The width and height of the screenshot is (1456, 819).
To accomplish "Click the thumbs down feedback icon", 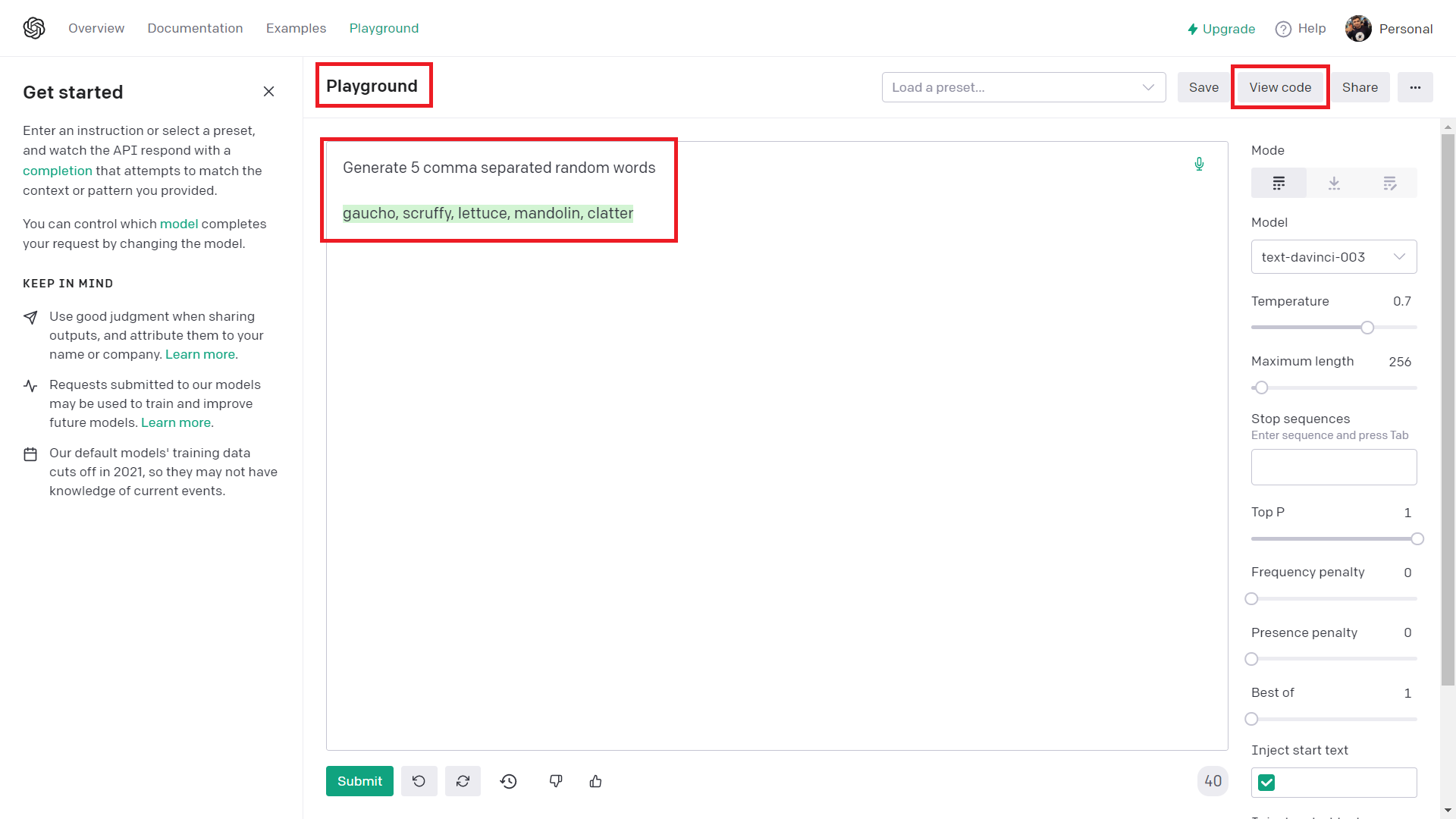I will tap(556, 781).
